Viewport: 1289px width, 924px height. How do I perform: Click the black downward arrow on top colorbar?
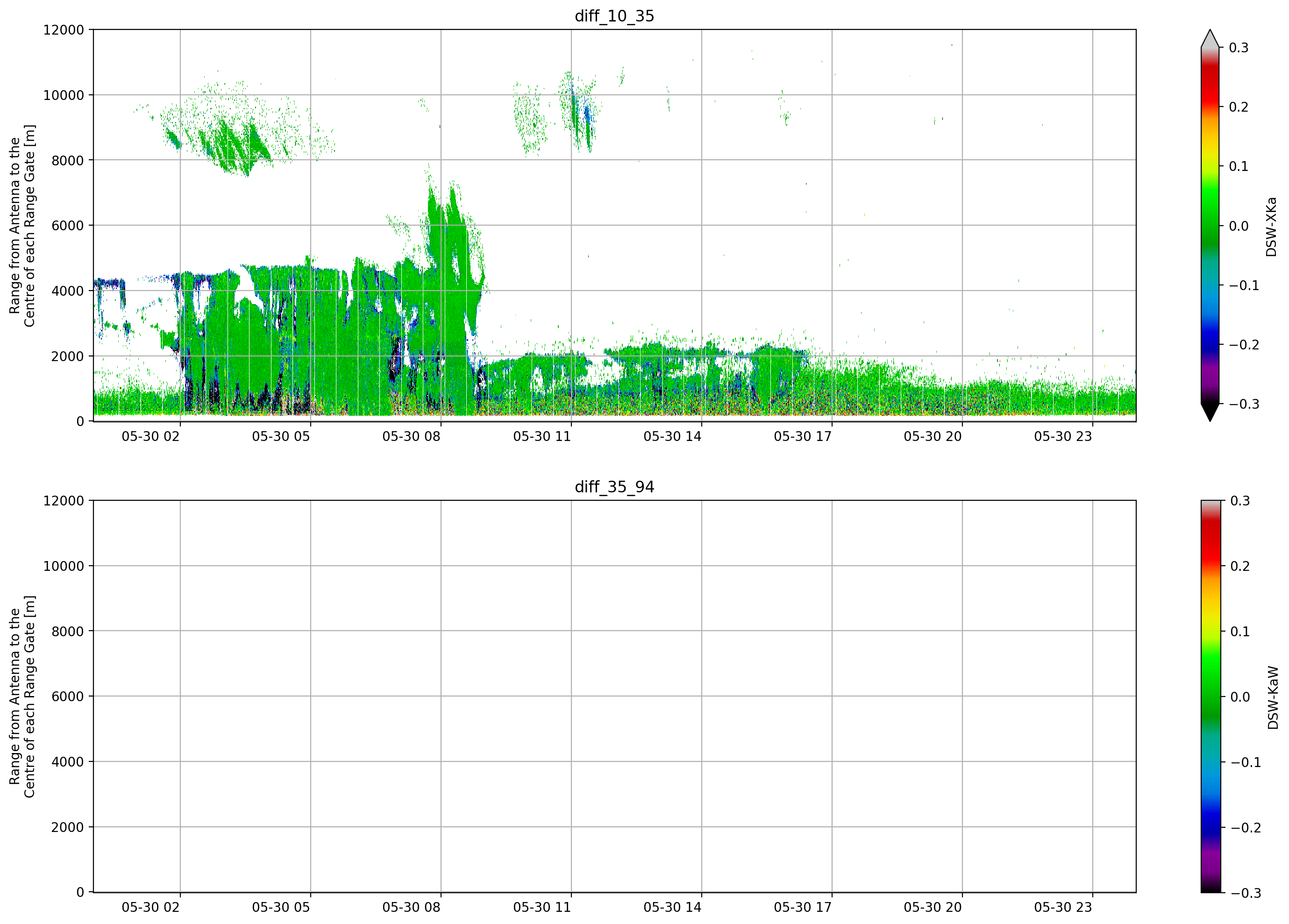(x=1210, y=412)
